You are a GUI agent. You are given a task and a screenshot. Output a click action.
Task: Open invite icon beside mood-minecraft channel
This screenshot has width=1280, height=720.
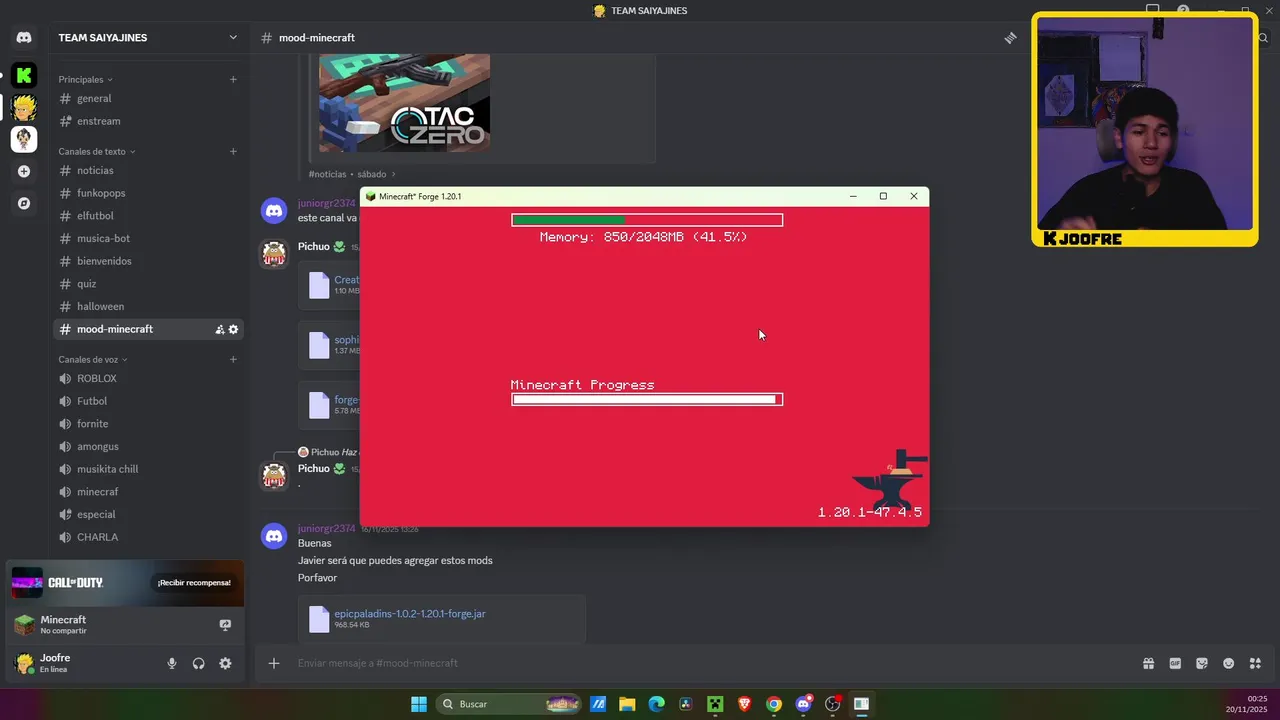(219, 329)
